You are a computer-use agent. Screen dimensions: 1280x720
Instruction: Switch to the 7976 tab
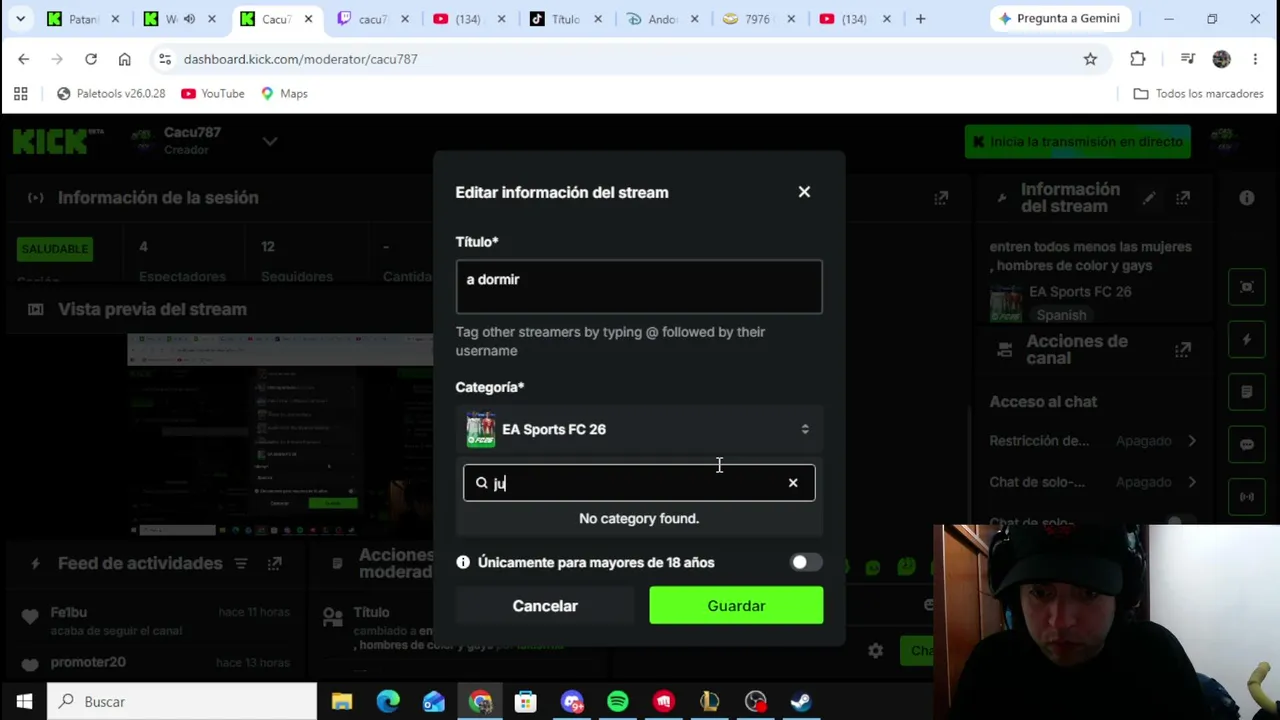(x=759, y=19)
